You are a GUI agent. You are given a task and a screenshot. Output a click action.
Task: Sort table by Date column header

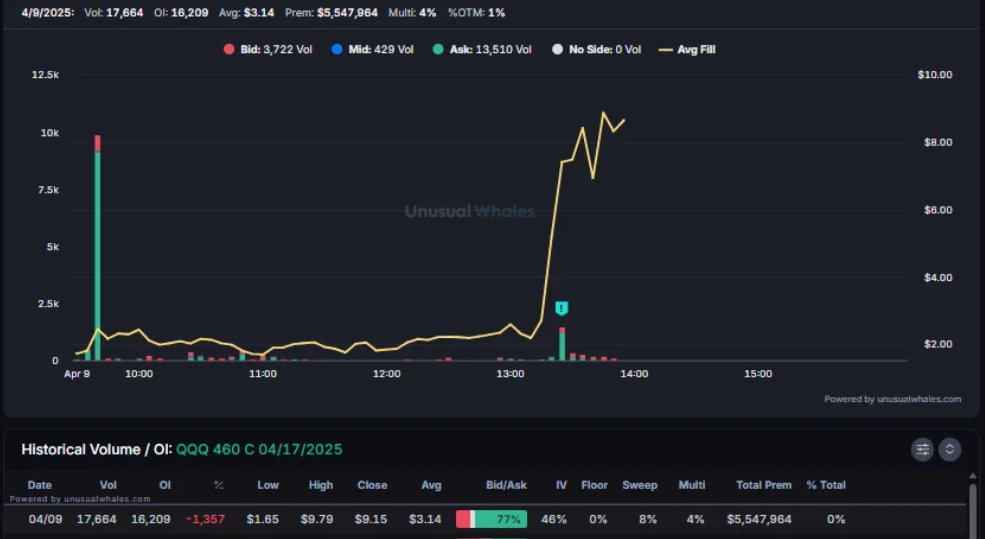click(40, 485)
